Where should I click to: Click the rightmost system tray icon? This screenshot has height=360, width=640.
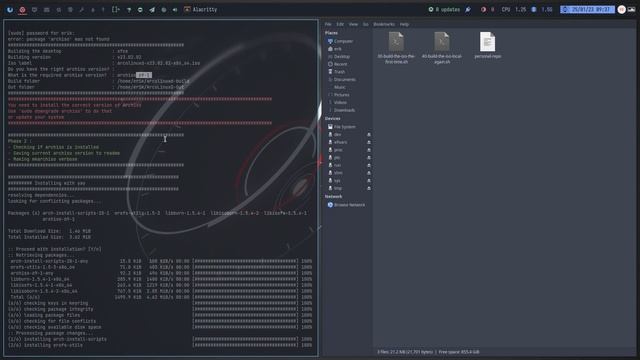[631, 9]
